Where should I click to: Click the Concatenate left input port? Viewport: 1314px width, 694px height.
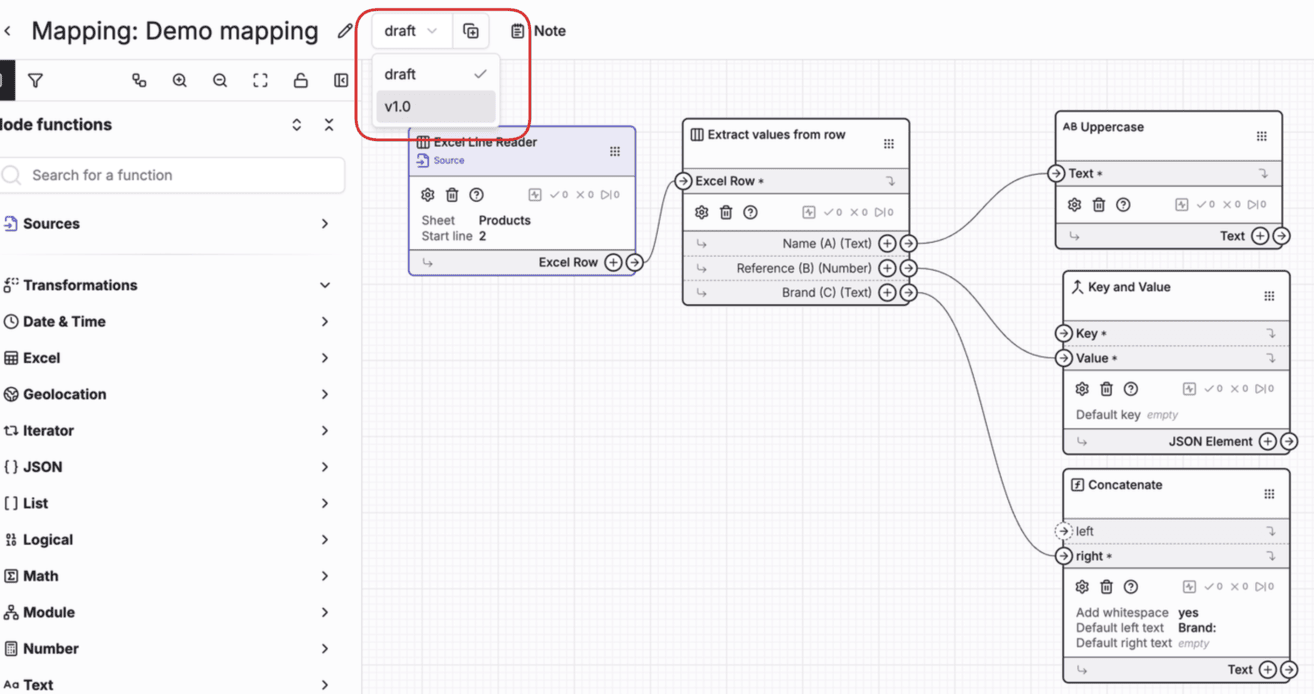(1063, 531)
